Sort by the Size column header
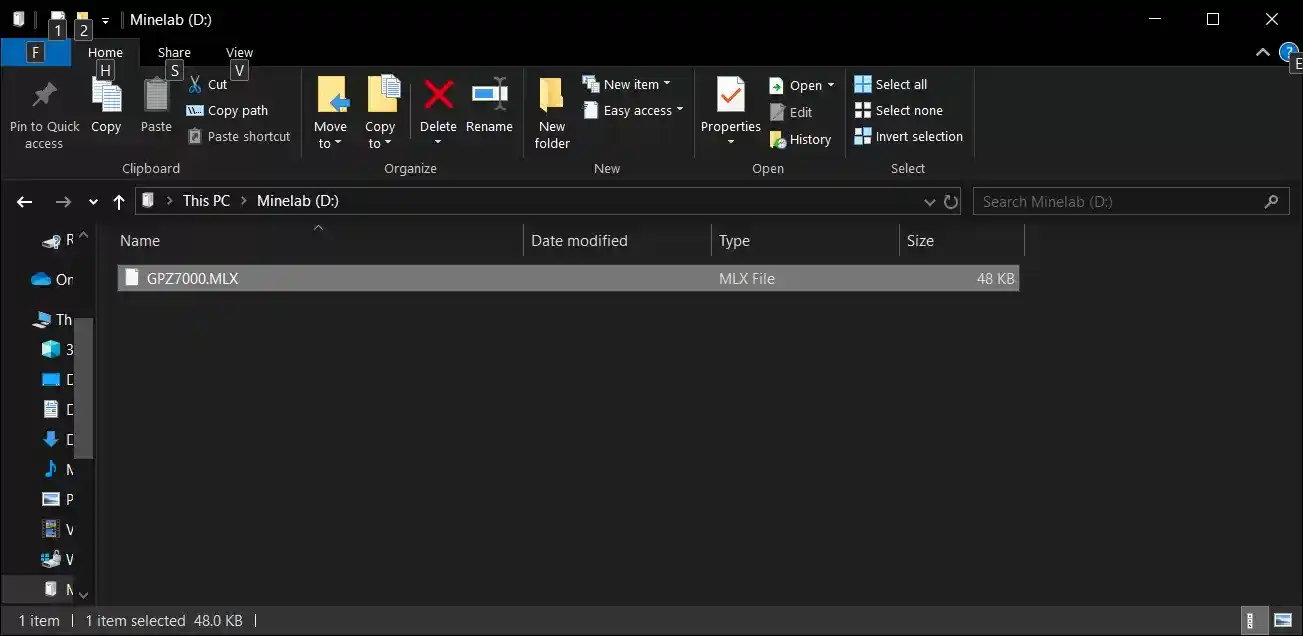This screenshot has width=1303, height=636. coord(962,241)
